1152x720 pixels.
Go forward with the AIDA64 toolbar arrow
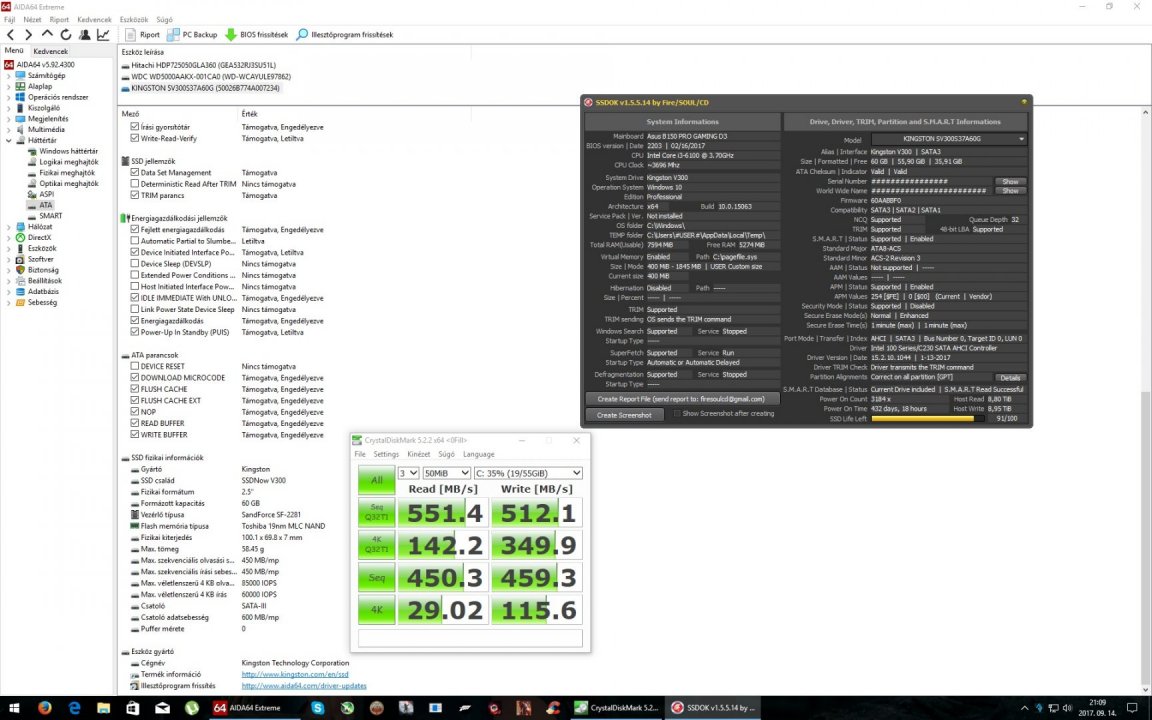[x=29, y=35]
